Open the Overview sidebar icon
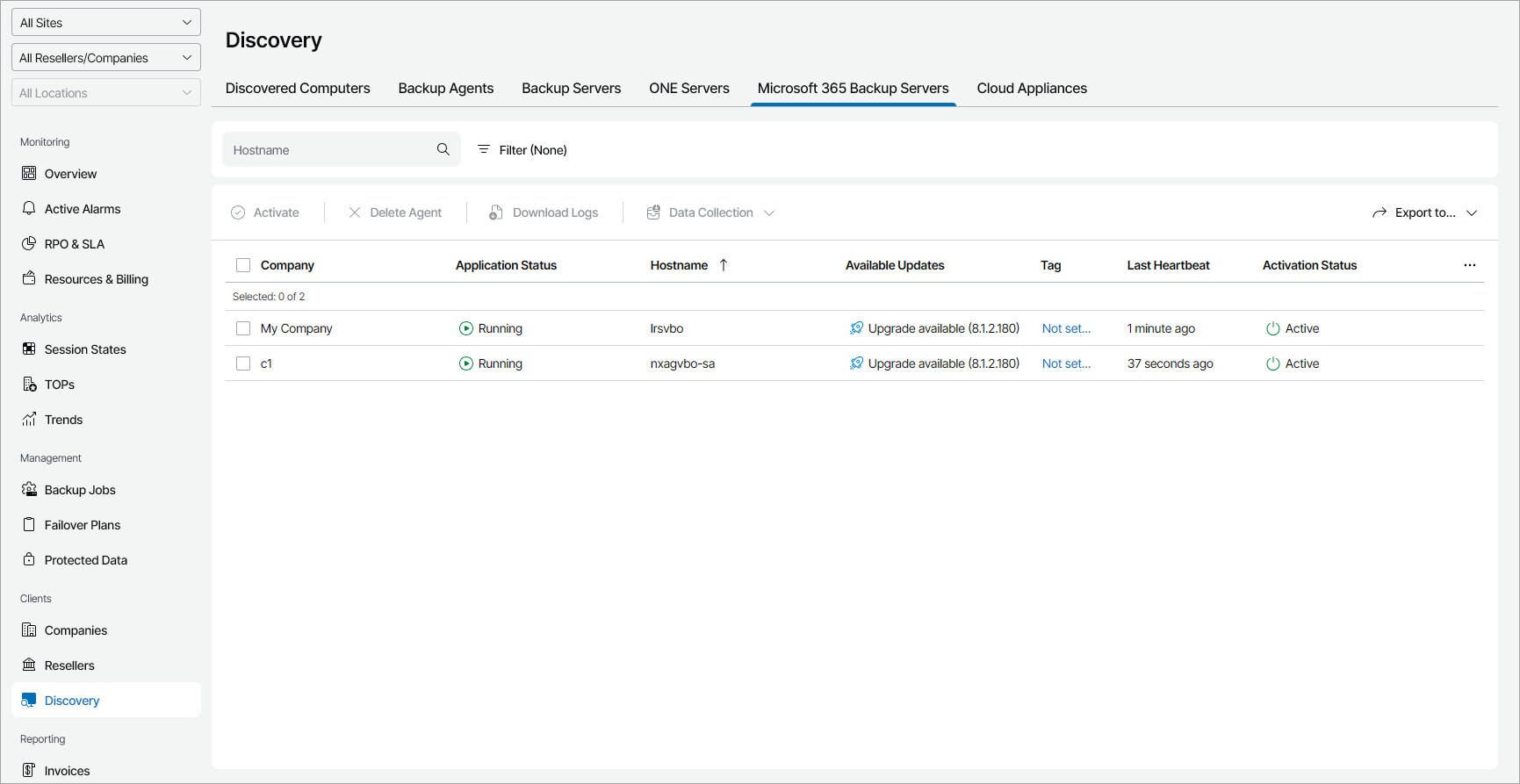The height and width of the screenshot is (784, 1520). [x=29, y=174]
